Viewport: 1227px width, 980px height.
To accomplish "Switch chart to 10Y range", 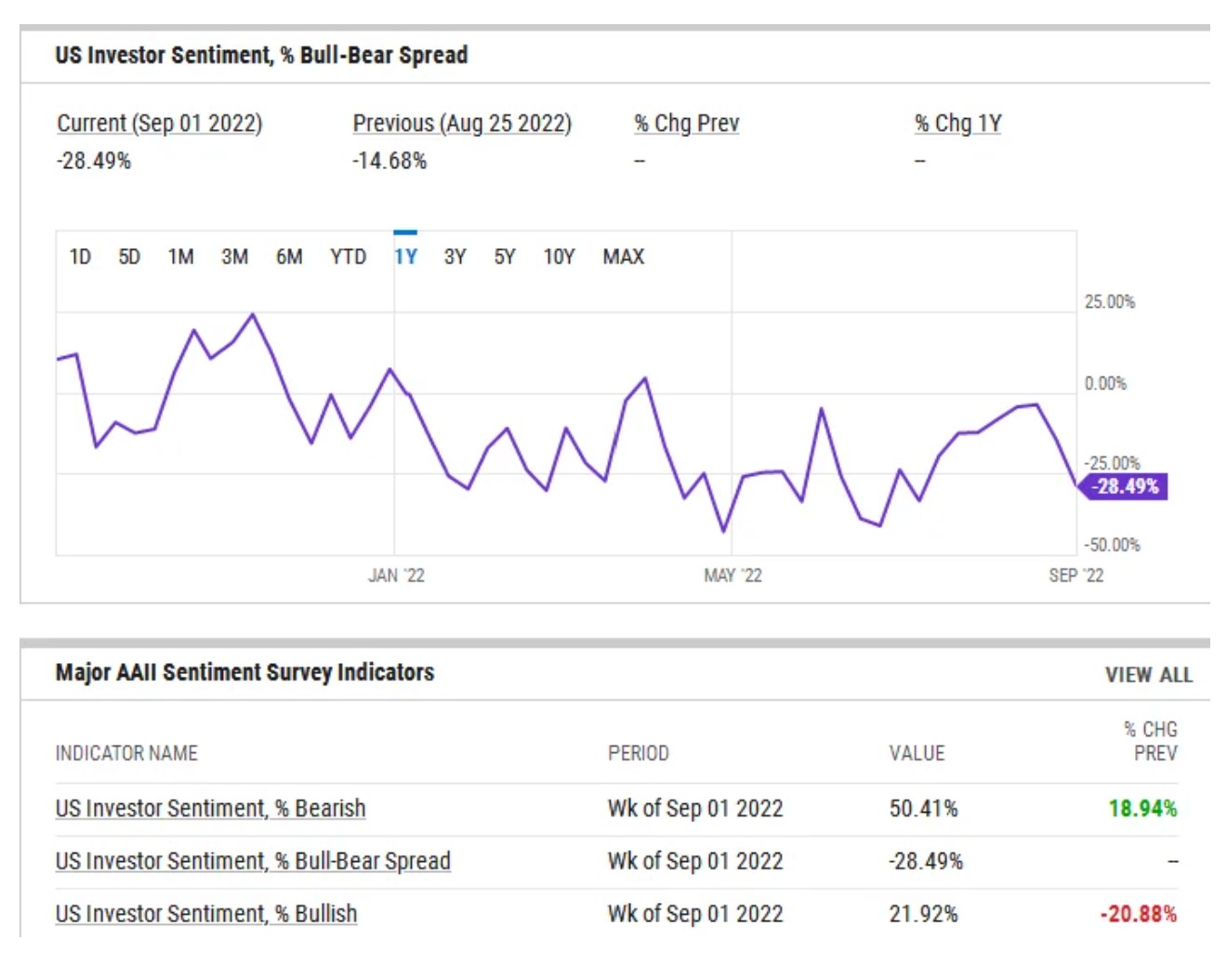I will tap(559, 257).
